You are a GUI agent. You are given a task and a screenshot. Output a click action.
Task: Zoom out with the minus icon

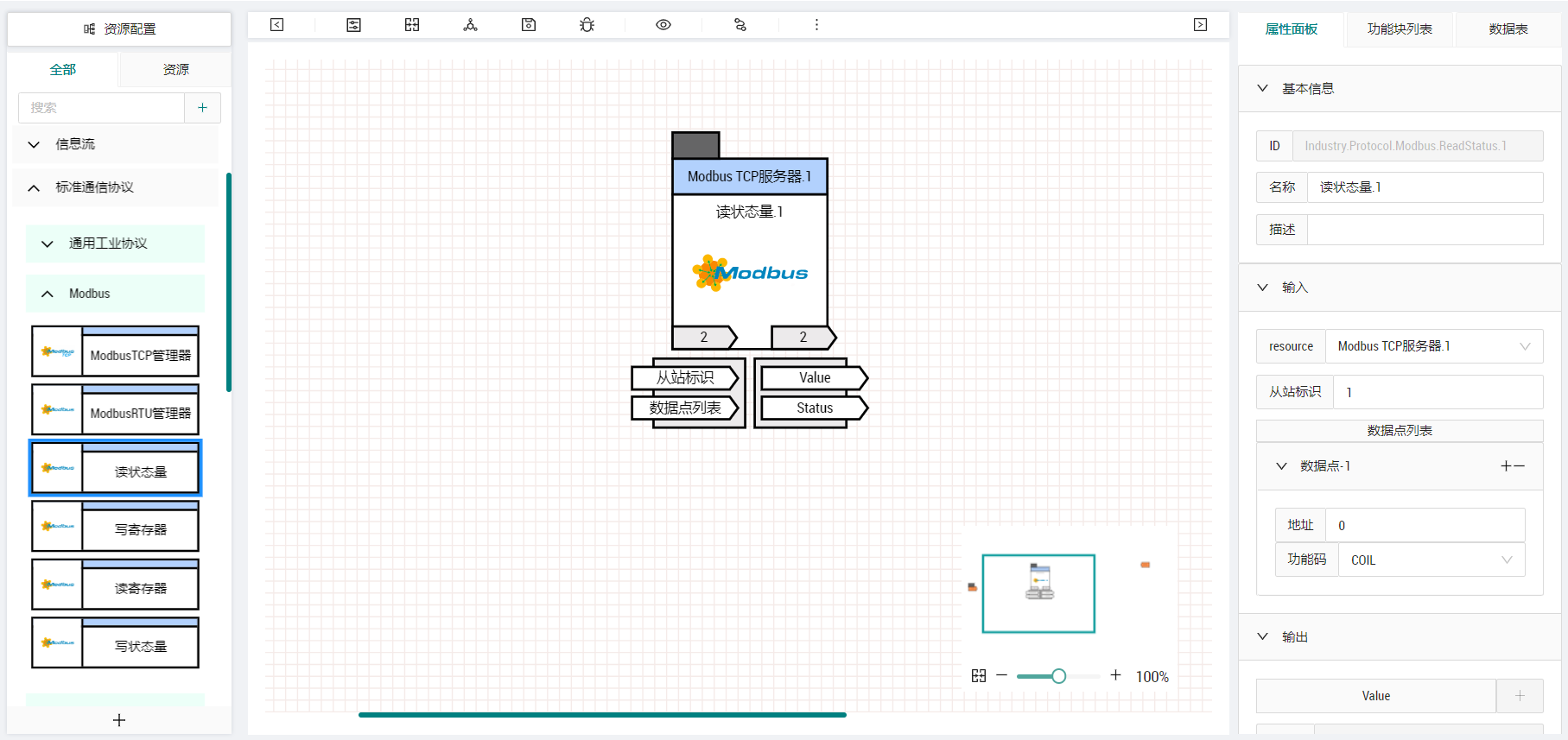1002,675
